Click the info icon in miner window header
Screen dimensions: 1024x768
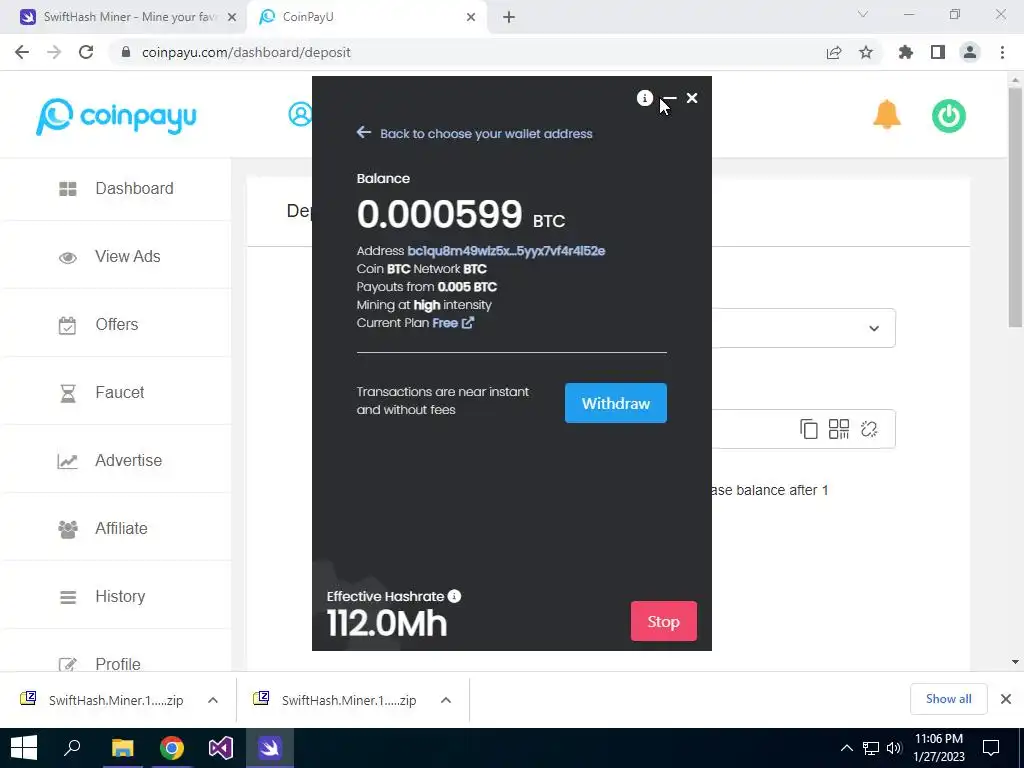[x=645, y=98]
